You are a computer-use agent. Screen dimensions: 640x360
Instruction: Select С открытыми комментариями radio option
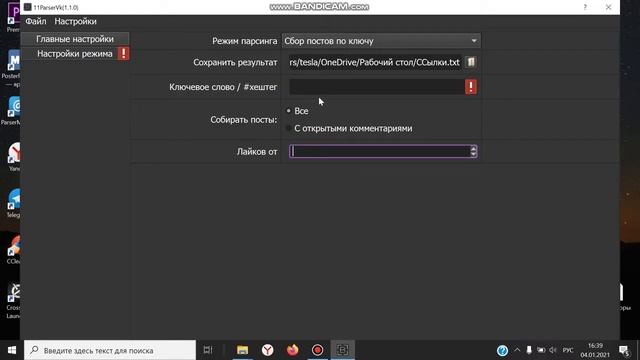[x=349, y=128]
